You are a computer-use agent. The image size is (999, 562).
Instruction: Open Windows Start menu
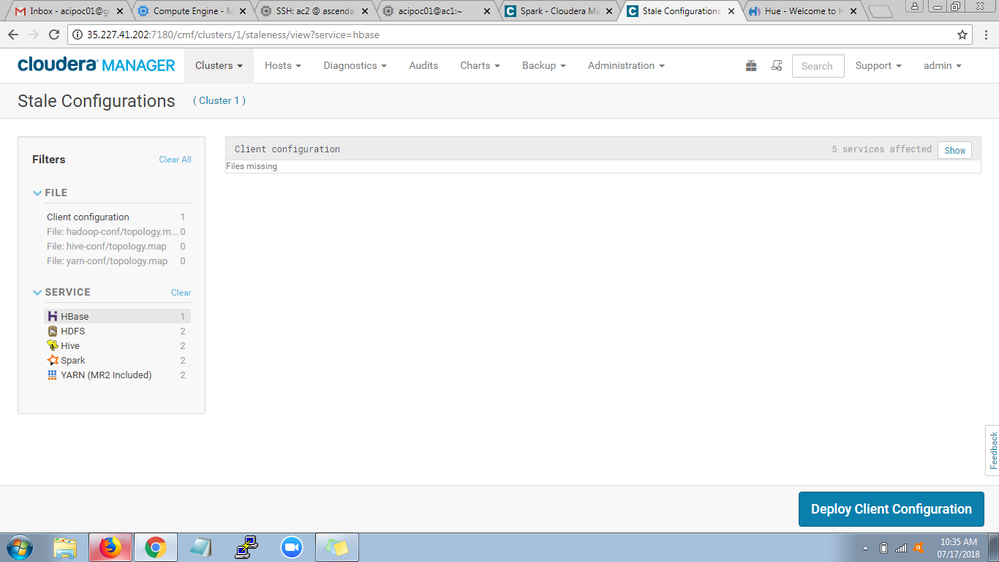pyautogui.click(x=20, y=547)
